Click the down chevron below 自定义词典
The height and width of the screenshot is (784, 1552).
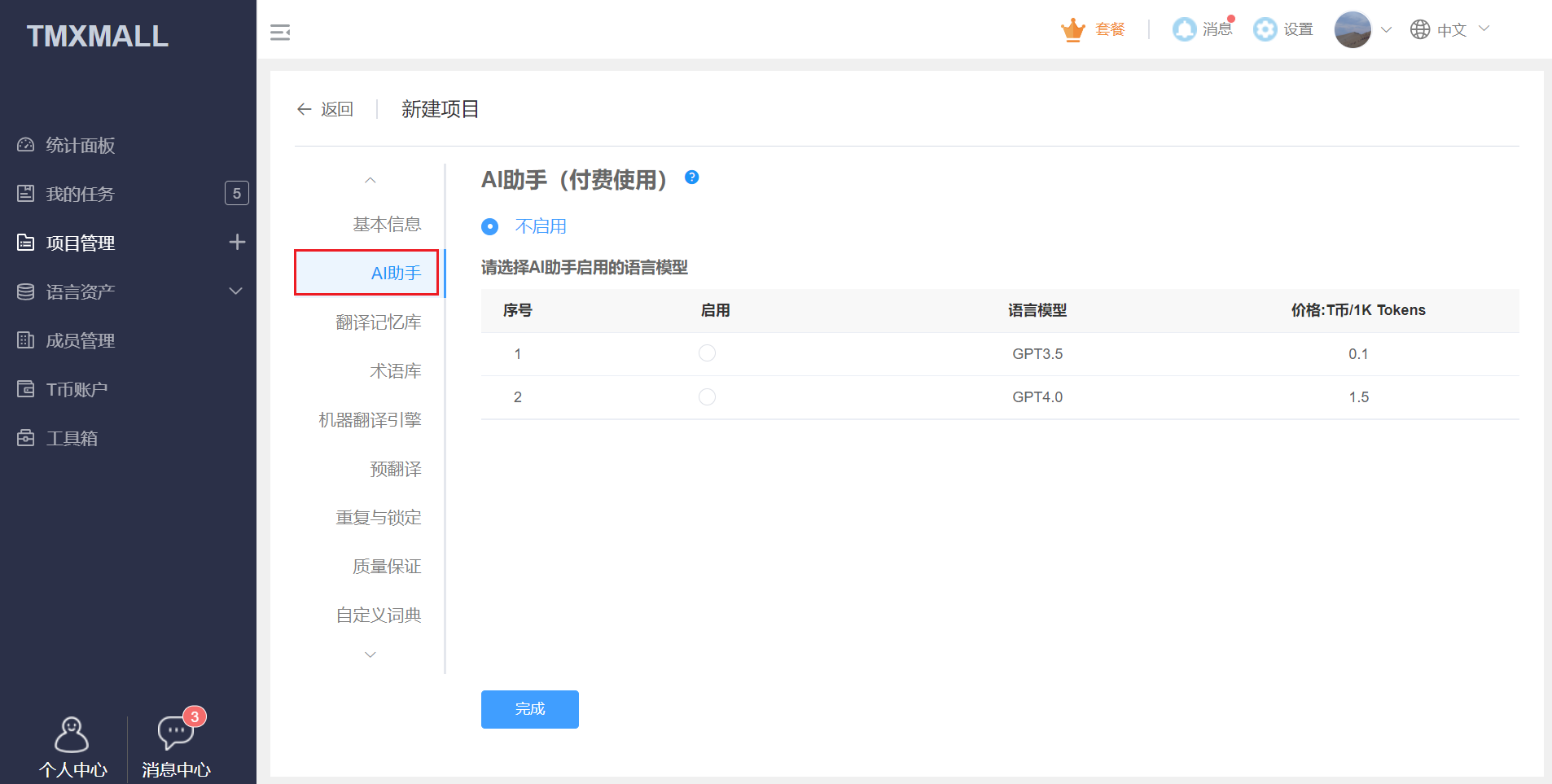click(370, 654)
